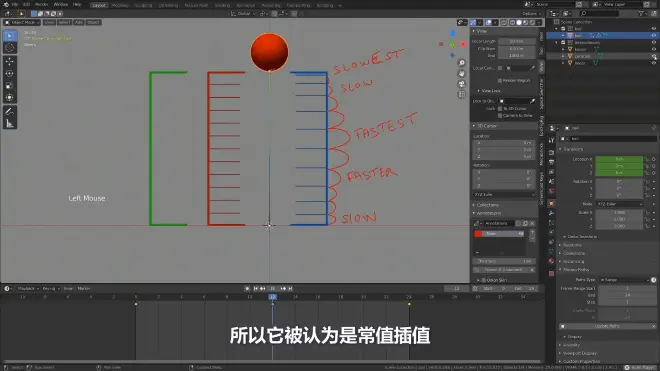The image size is (660, 371).
Task: Activate the Move tool
Action: pyautogui.click(x=9, y=61)
